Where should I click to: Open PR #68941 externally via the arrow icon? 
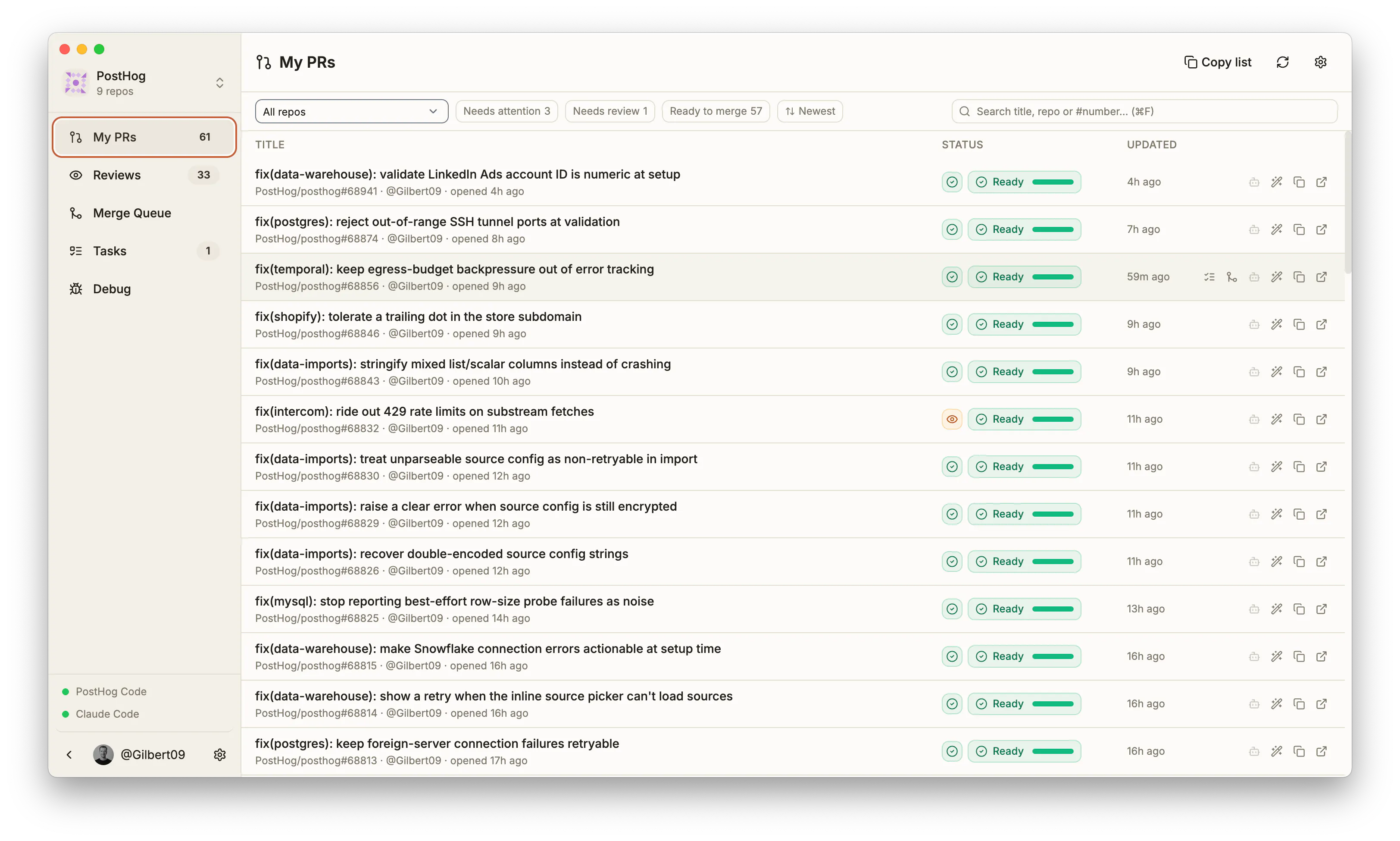coord(1321,182)
